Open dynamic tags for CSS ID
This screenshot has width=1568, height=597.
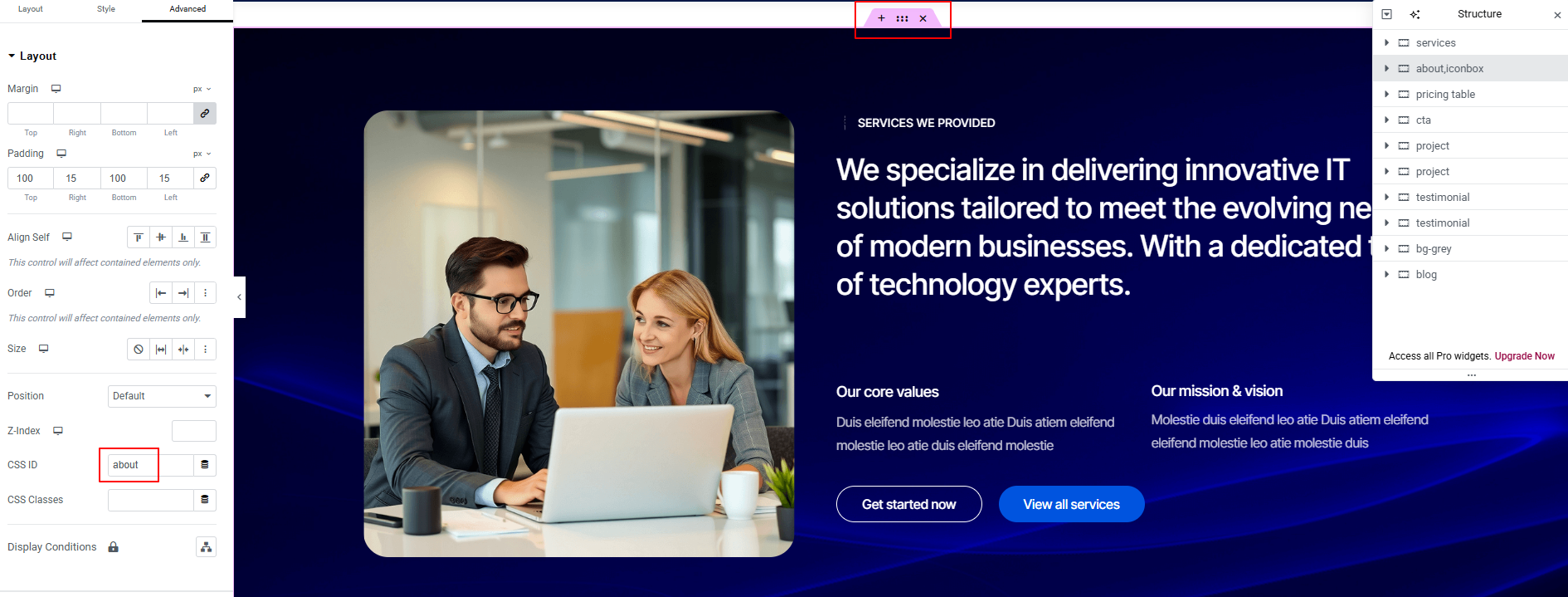coord(205,465)
